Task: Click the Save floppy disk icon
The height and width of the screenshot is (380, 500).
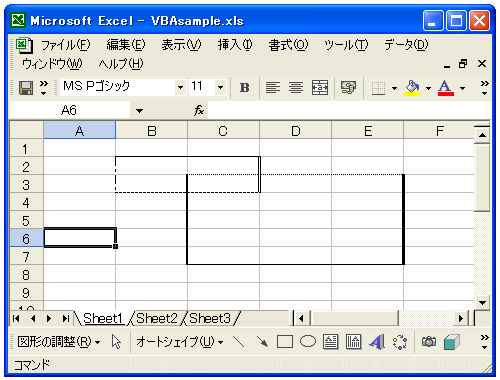Action: (x=26, y=88)
